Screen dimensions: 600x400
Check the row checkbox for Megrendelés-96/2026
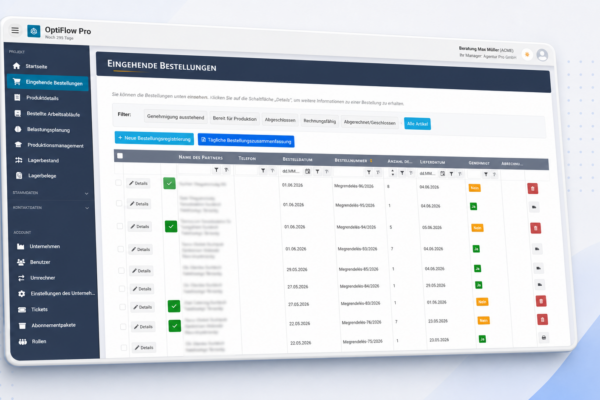(118, 183)
